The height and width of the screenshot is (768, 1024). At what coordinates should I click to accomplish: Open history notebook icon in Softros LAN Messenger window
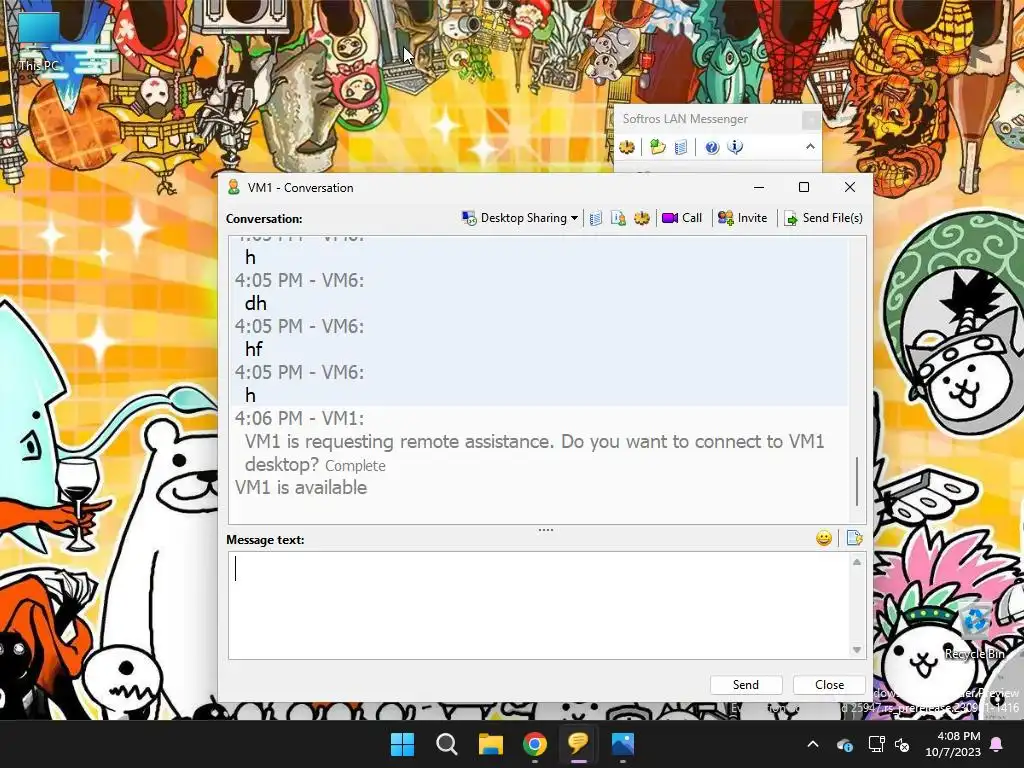pos(680,147)
